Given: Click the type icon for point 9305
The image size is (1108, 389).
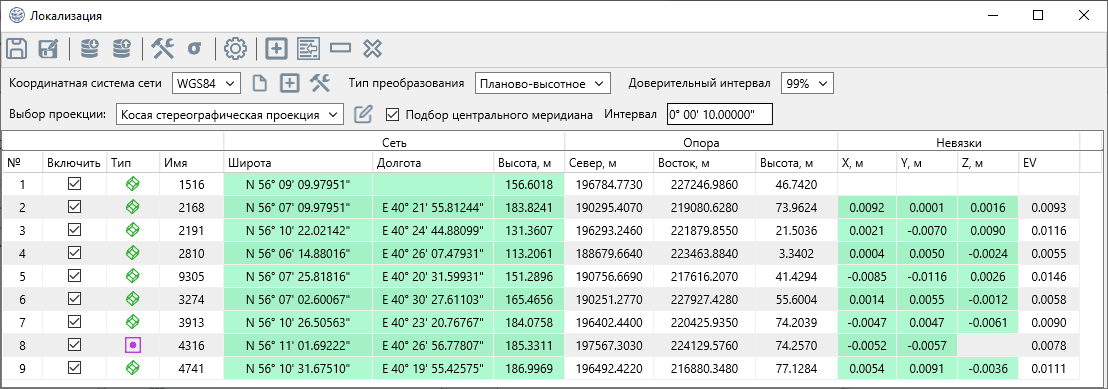Looking at the screenshot, I should [x=132, y=276].
